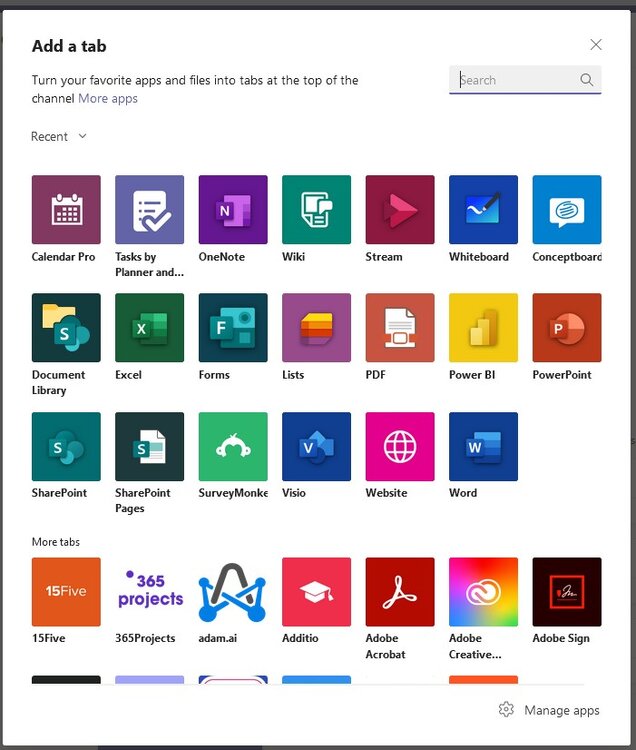Image resolution: width=636 pixels, height=750 pixels.
Task: Pick the SurveyMonkey app icon
Action: click(x=233, y=446)
